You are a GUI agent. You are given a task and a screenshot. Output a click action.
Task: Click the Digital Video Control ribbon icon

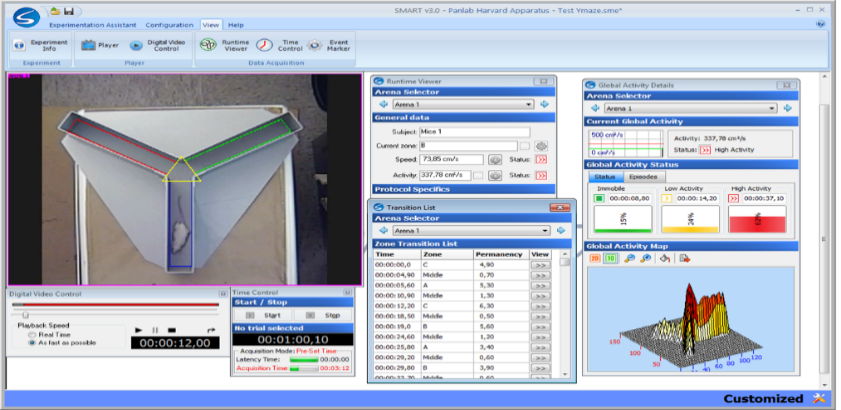point(138,45)
